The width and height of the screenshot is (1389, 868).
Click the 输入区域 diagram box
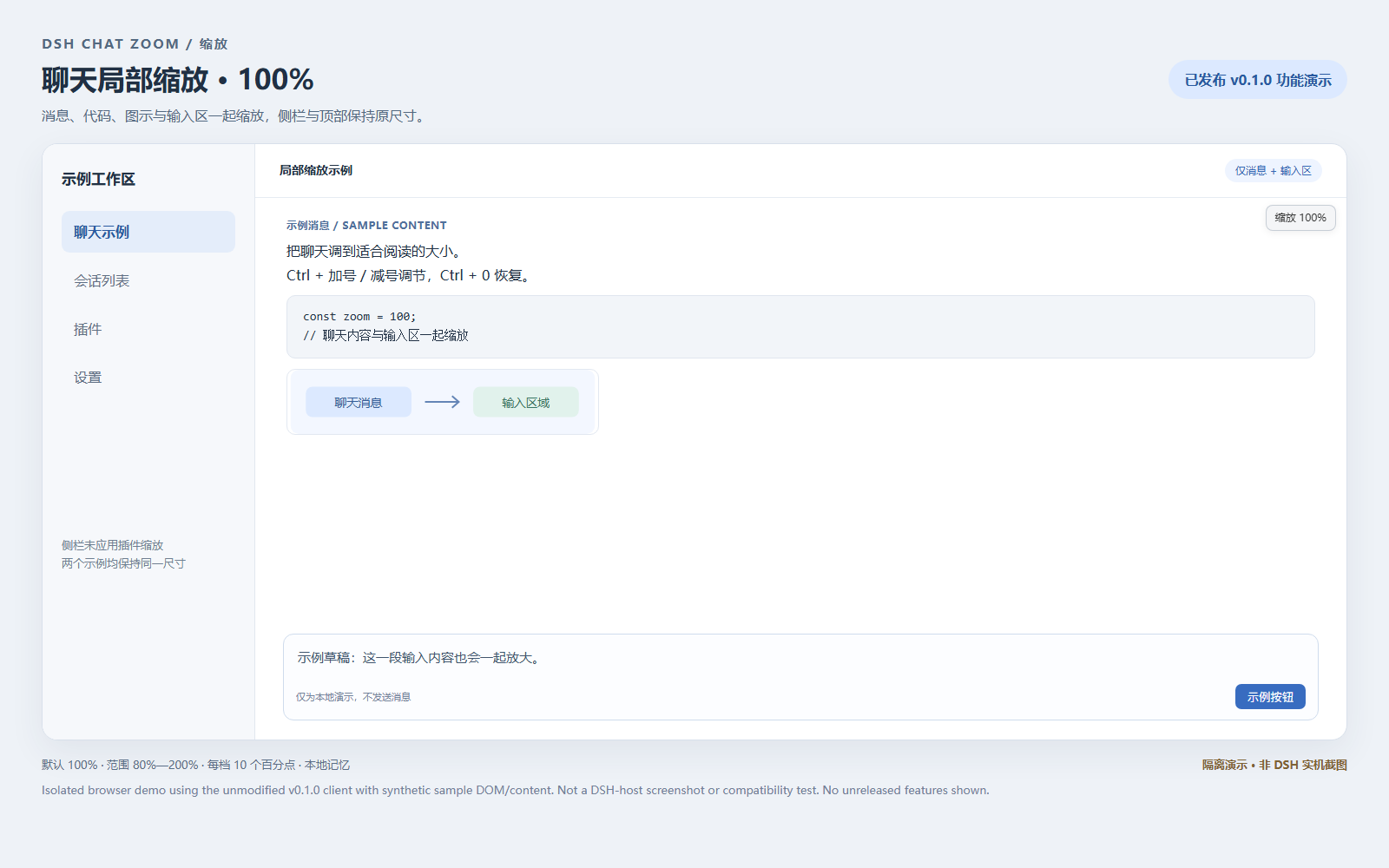[526, 402]
